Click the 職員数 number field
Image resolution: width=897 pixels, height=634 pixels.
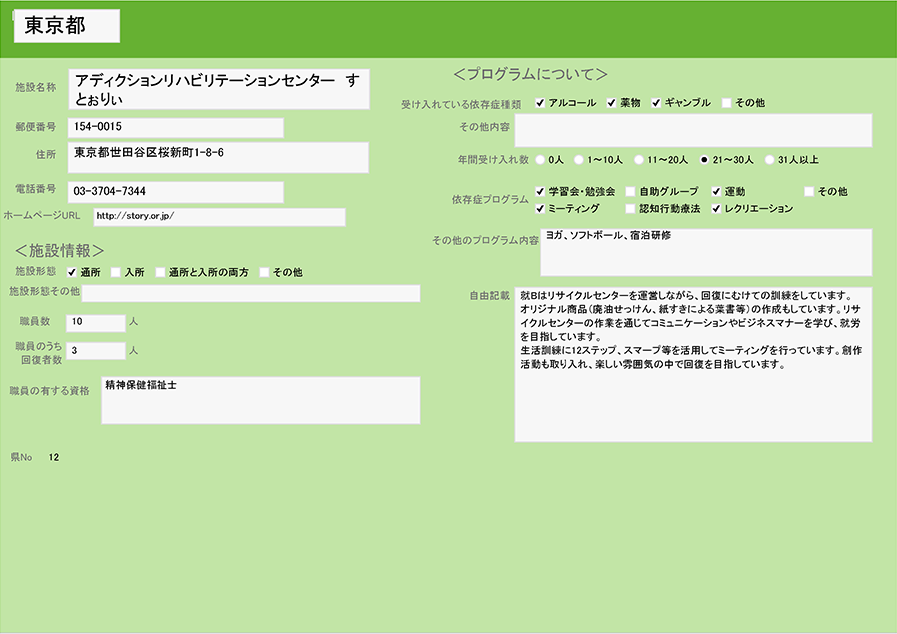tap(95, 322)
